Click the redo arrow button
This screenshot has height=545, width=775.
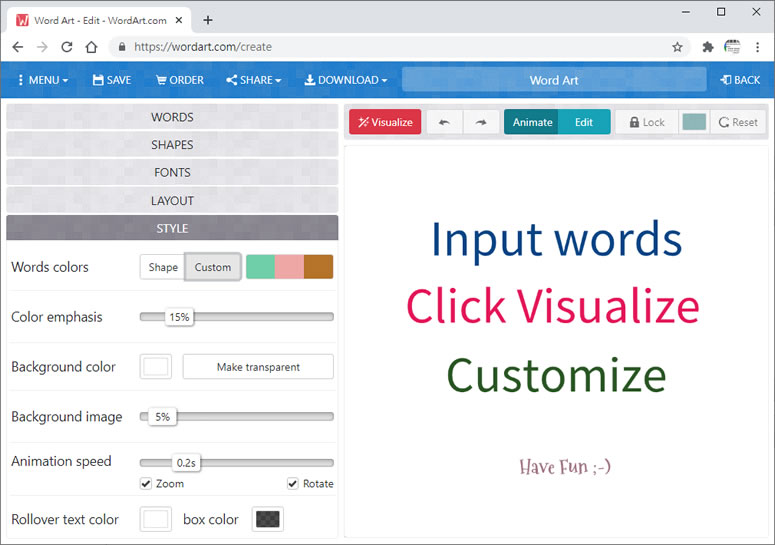[x=481, y=122]
